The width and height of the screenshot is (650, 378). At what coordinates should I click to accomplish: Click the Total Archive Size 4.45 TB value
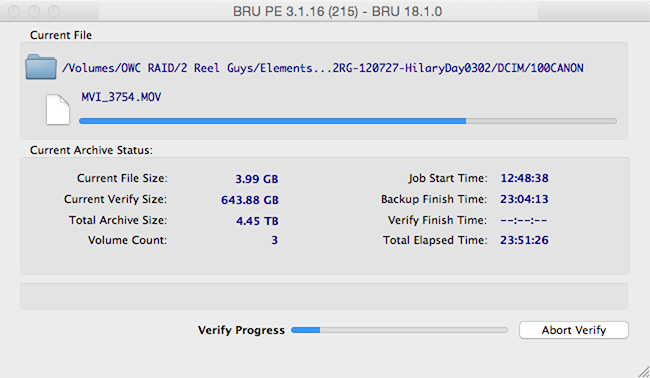257,220
